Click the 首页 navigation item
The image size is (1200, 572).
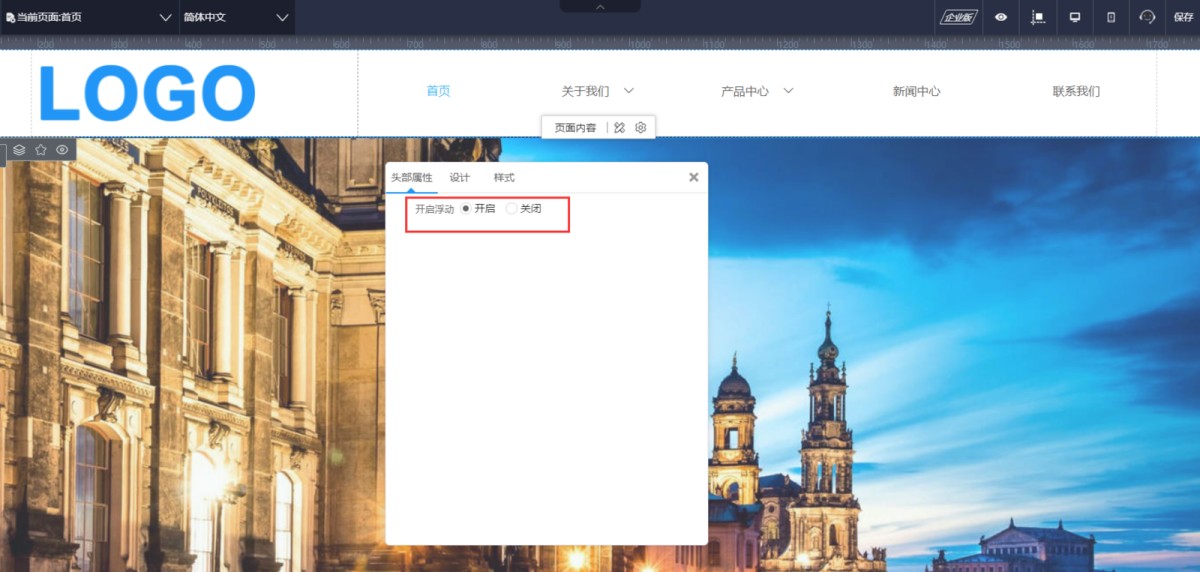coord(438,91)
